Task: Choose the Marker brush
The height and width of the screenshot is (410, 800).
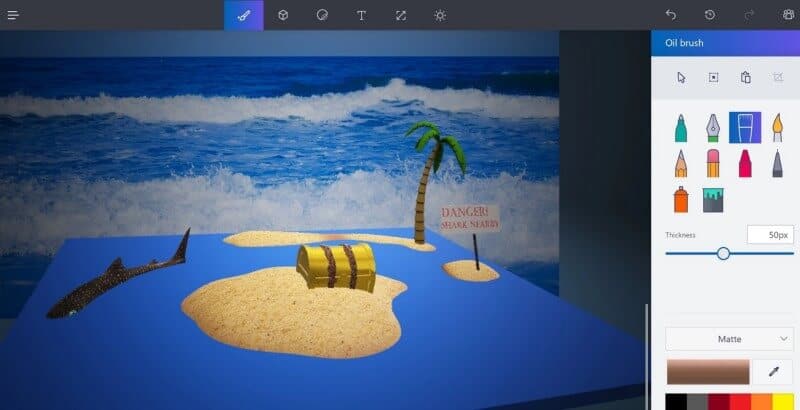Action: pos(681,127)
